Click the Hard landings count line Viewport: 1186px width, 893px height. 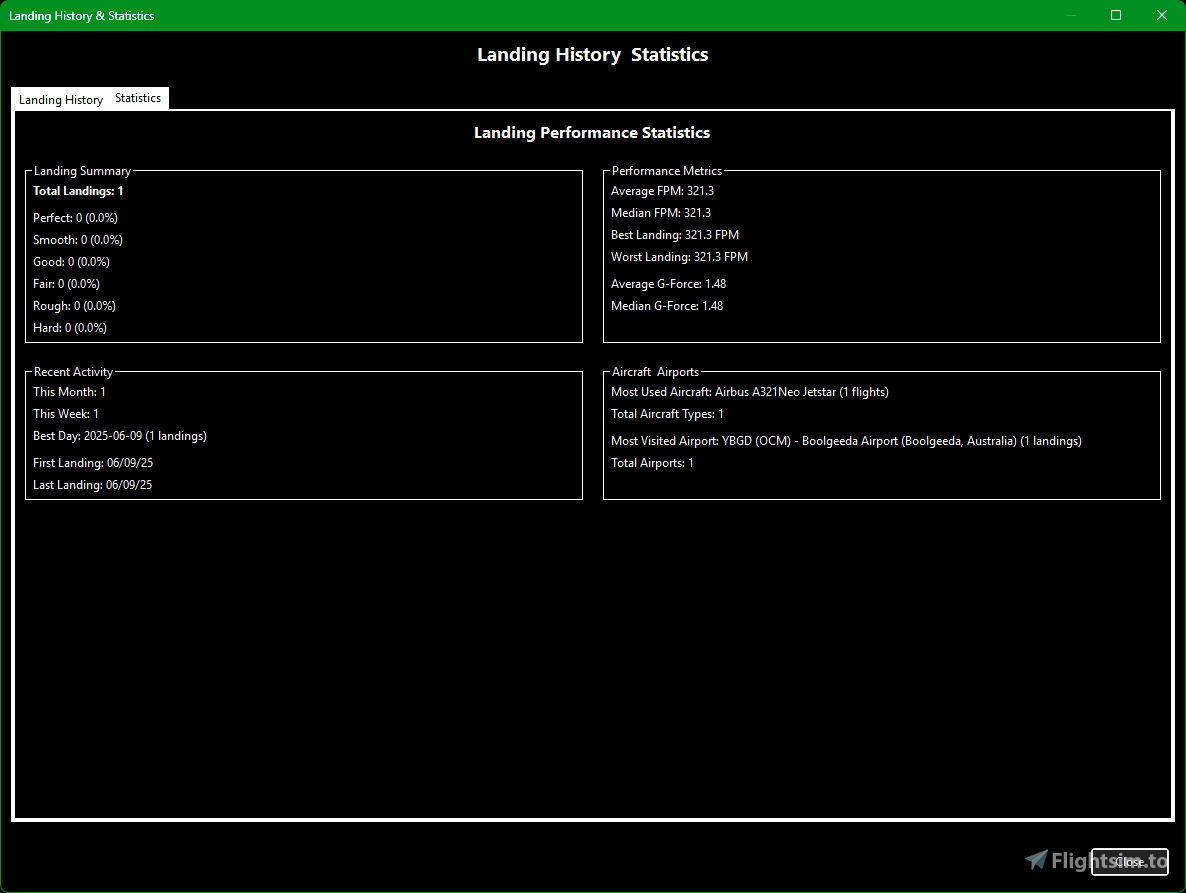tap(70, 328)
